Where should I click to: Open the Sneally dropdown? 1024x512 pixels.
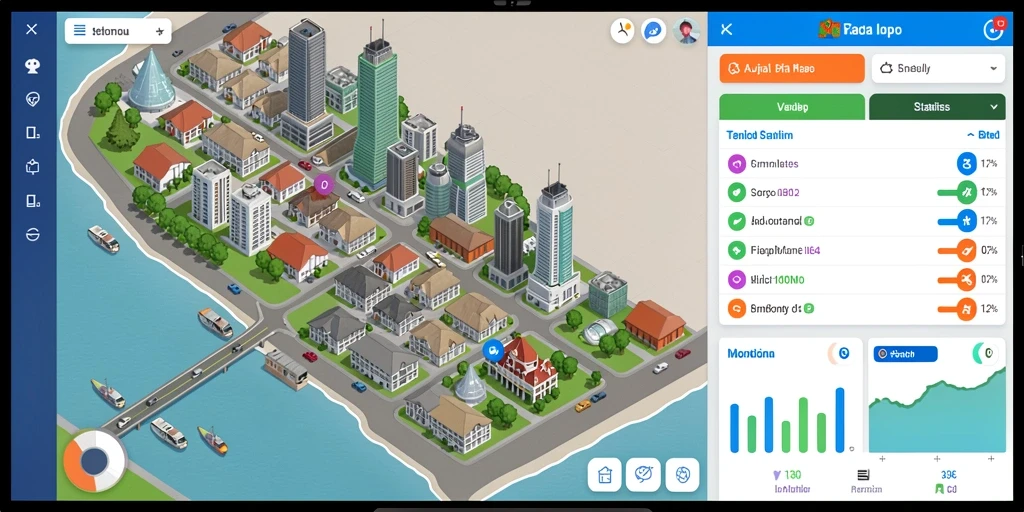[938, 68]
